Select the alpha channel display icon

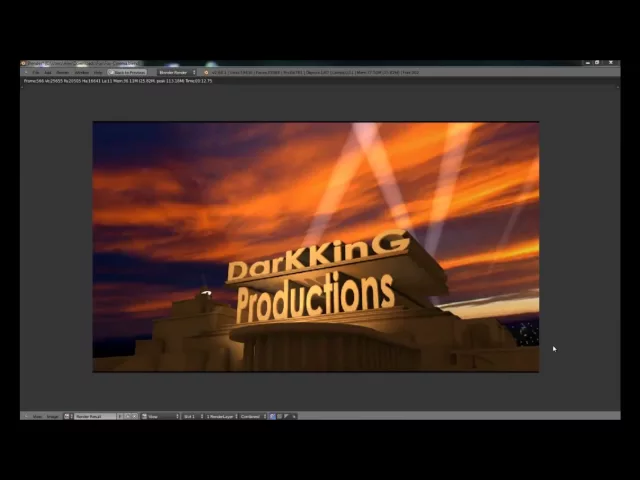(287, 416)
